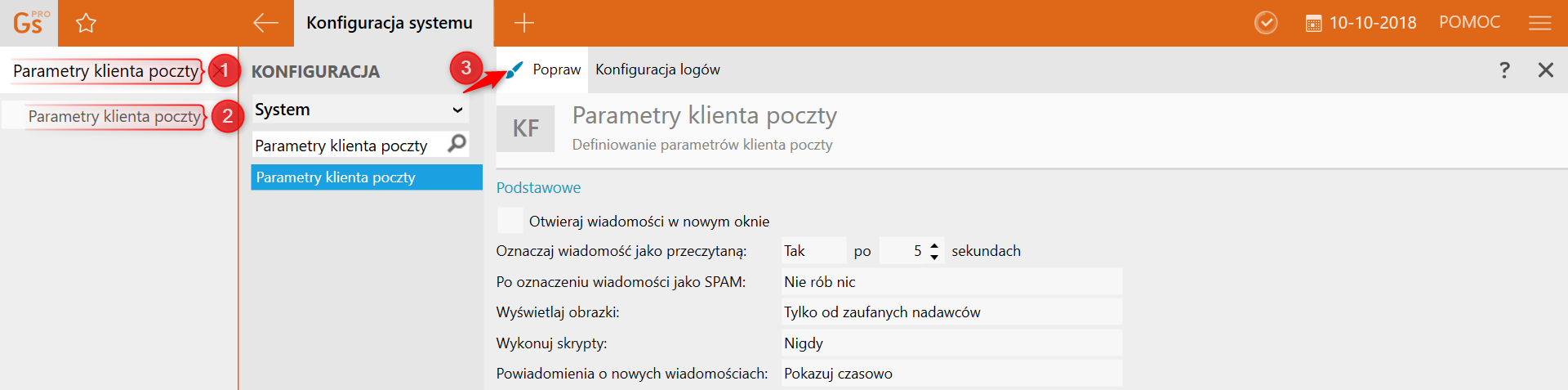
Task: Open the hamburger menu icon
Action: point(1539,23)
